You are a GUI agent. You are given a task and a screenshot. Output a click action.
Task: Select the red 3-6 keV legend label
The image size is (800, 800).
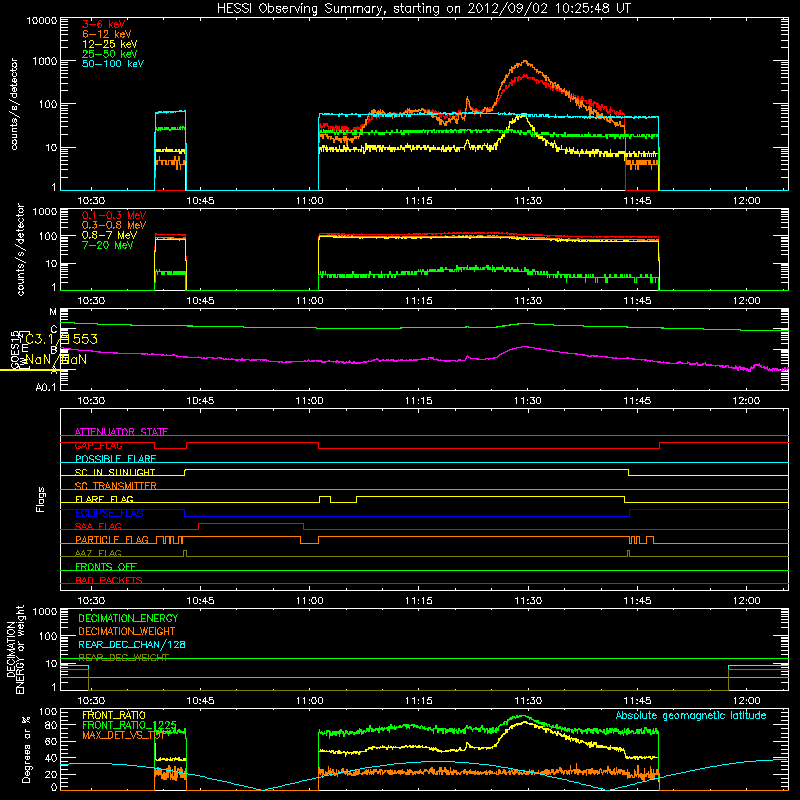[104, 24]
